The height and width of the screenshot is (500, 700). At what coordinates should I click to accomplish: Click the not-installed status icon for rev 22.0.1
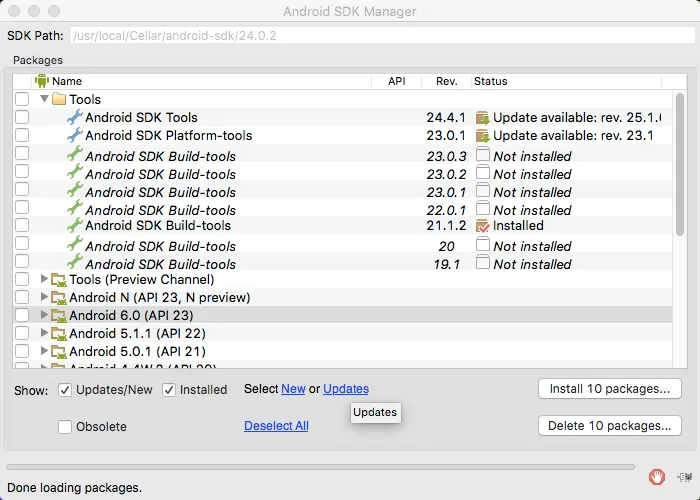483,208
